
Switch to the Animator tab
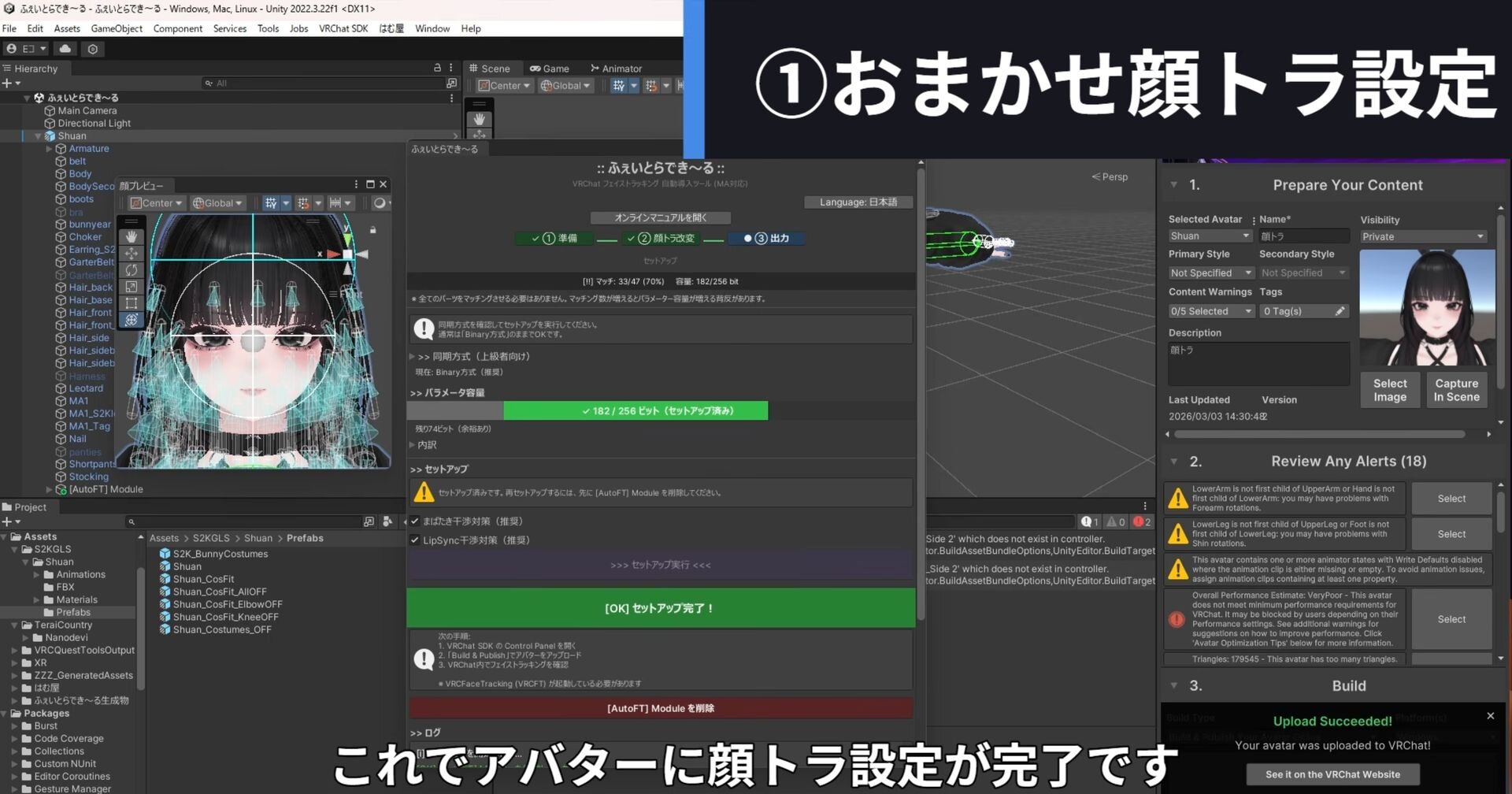[x=616, y=69]
